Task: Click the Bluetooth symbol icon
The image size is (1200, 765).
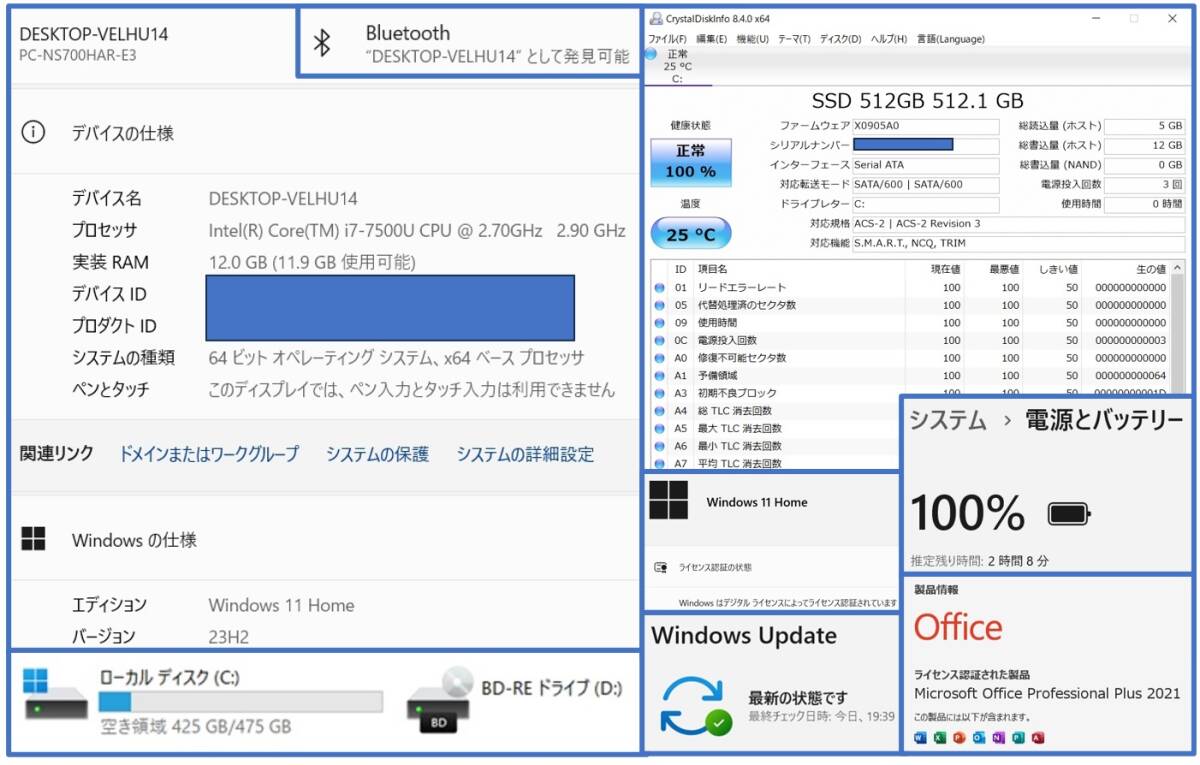Action: [x=322, y=42]
